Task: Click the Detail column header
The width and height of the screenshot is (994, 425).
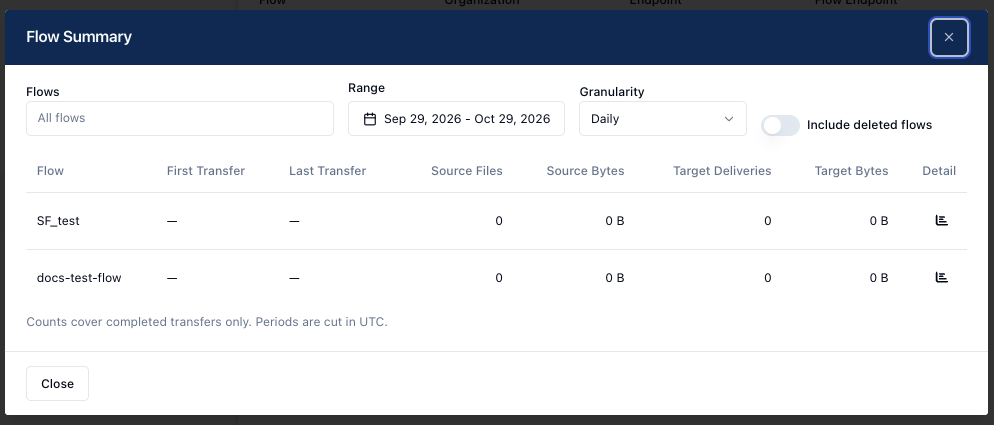Action: [x=939, y=171]
